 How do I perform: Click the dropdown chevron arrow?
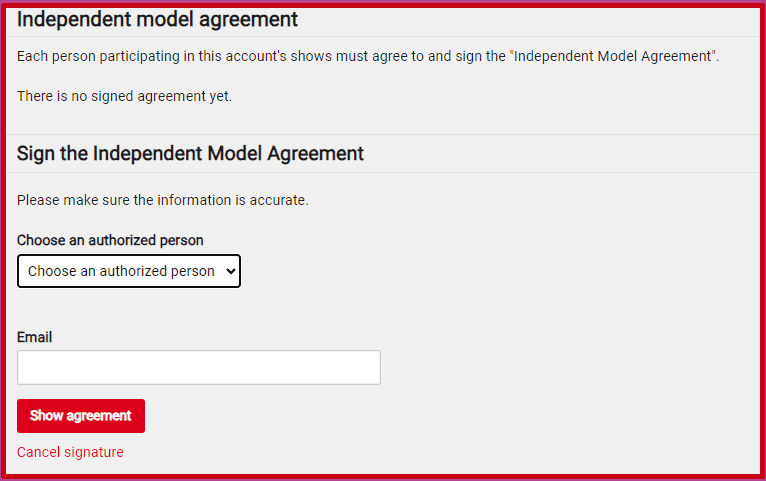coord(231,271)
